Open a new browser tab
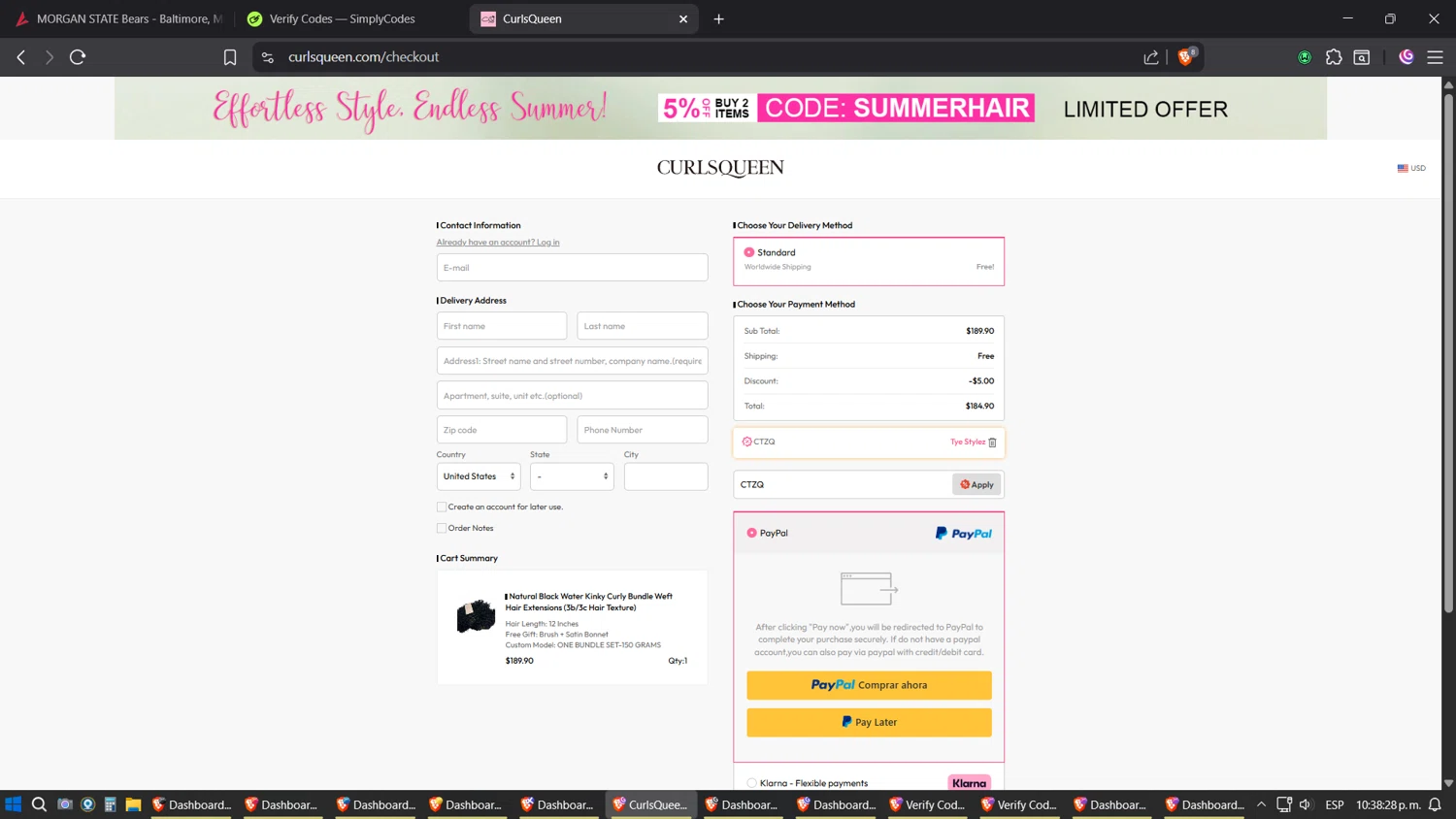The image size is (1456, 819). coord(718,18)
